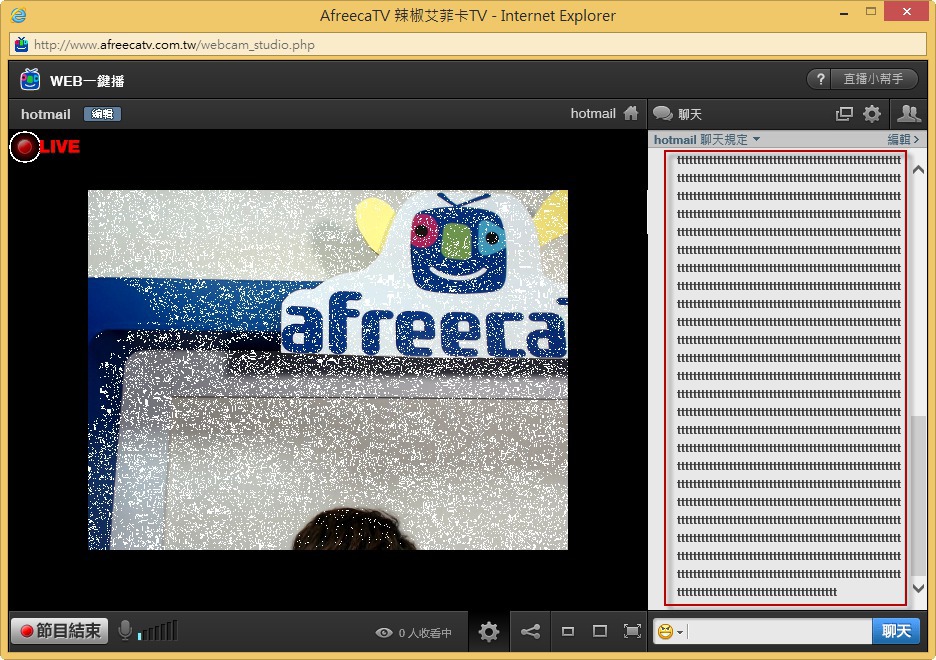Open the emoticon picker
Image resolution: width=936 pixels, height=660 pixels.
669,631
